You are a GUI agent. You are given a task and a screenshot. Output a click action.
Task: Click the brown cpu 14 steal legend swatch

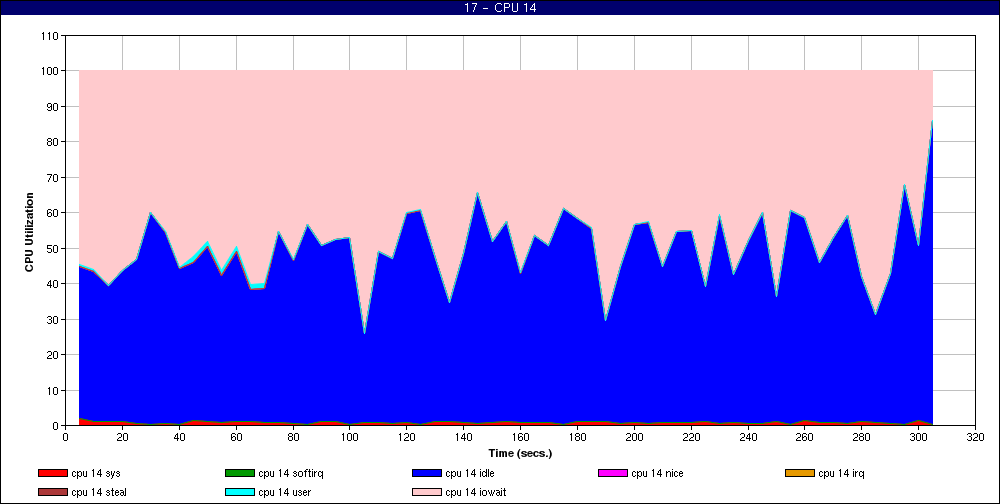click(52, 493)
